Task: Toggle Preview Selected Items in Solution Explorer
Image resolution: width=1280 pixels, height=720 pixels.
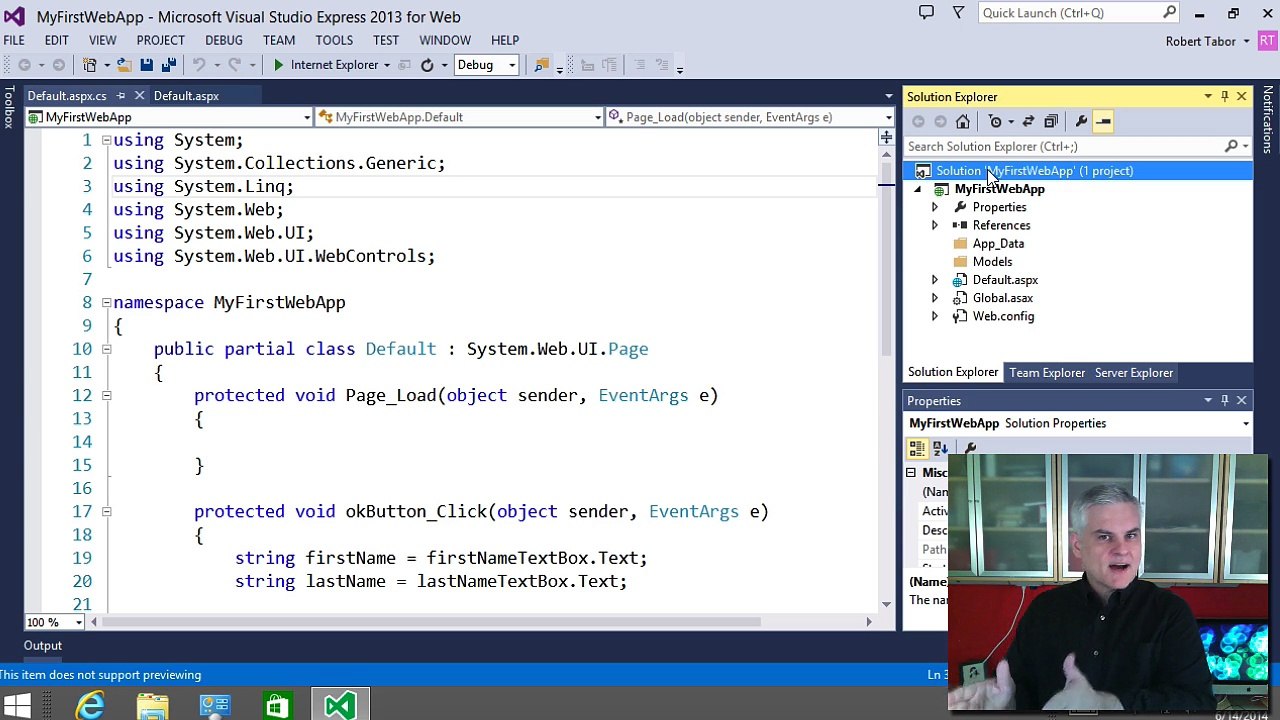Action: [1103, 121]
